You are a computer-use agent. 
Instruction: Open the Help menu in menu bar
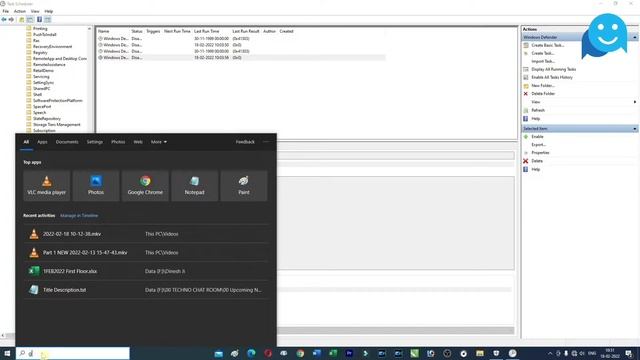pos(49,11)
